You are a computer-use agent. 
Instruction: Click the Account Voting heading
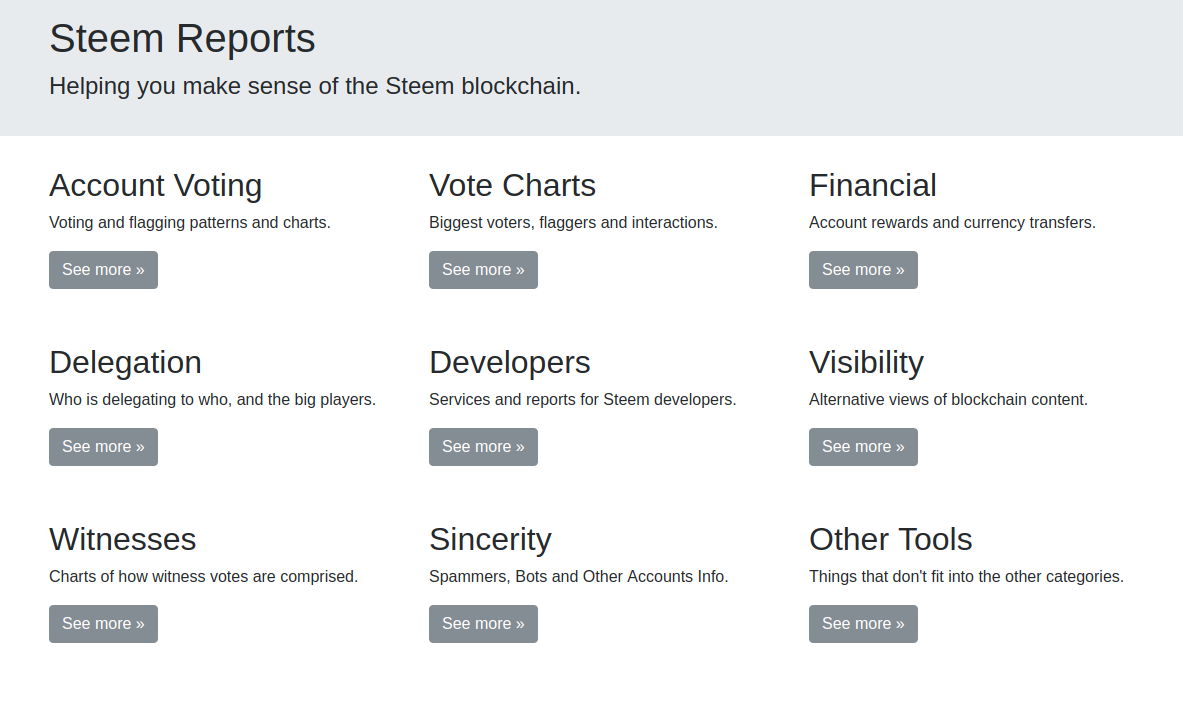pyautogui.click(x=155, y=186)
